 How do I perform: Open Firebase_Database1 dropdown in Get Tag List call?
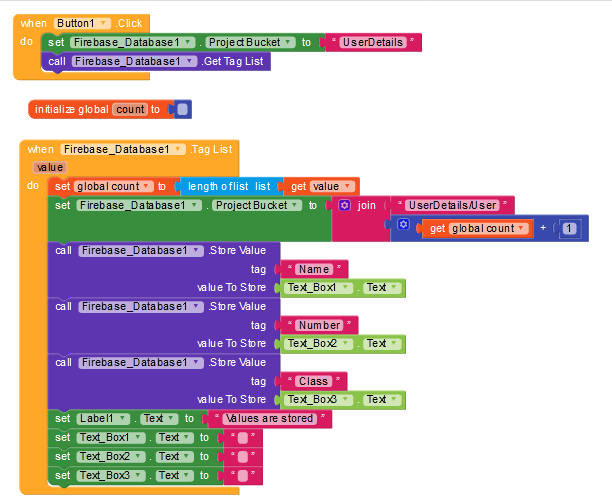click(x=134, y=61)
